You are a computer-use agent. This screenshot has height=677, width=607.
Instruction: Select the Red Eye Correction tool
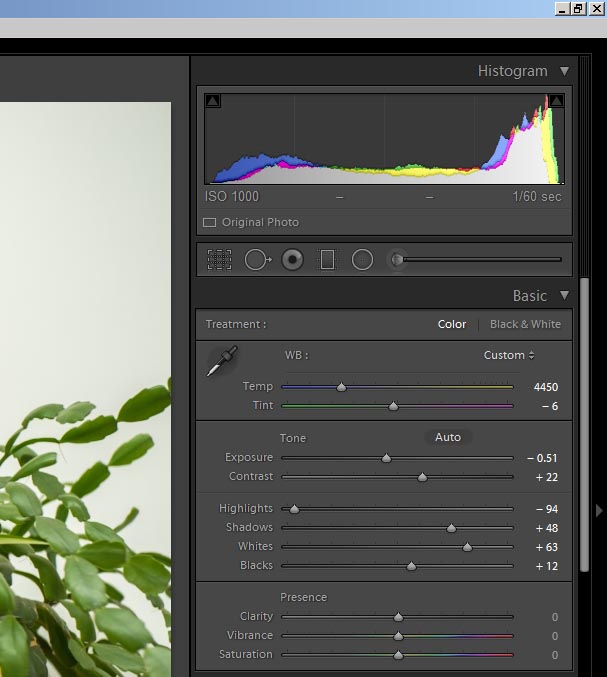point(292,260)
